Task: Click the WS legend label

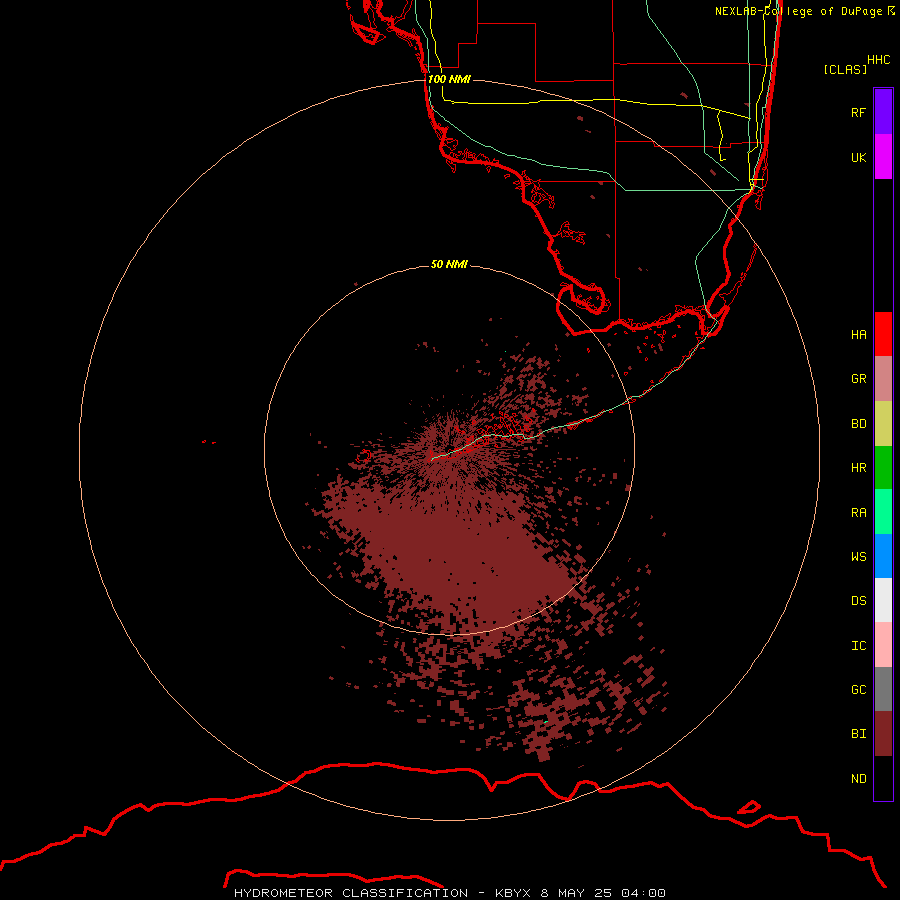Action: tap(858, 557)
